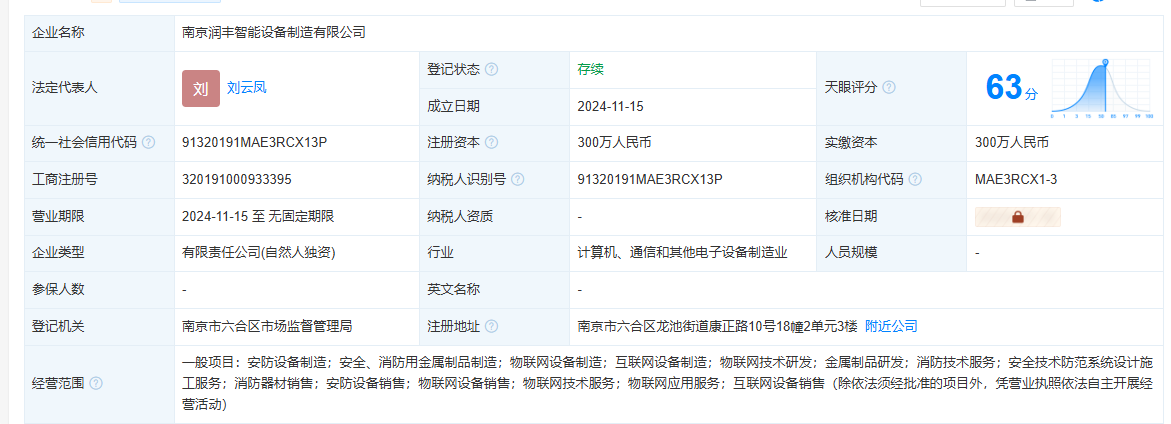Click the 工商注册号 label
Viewport: 1171px width, 424px height.
[x=65, y=179]
